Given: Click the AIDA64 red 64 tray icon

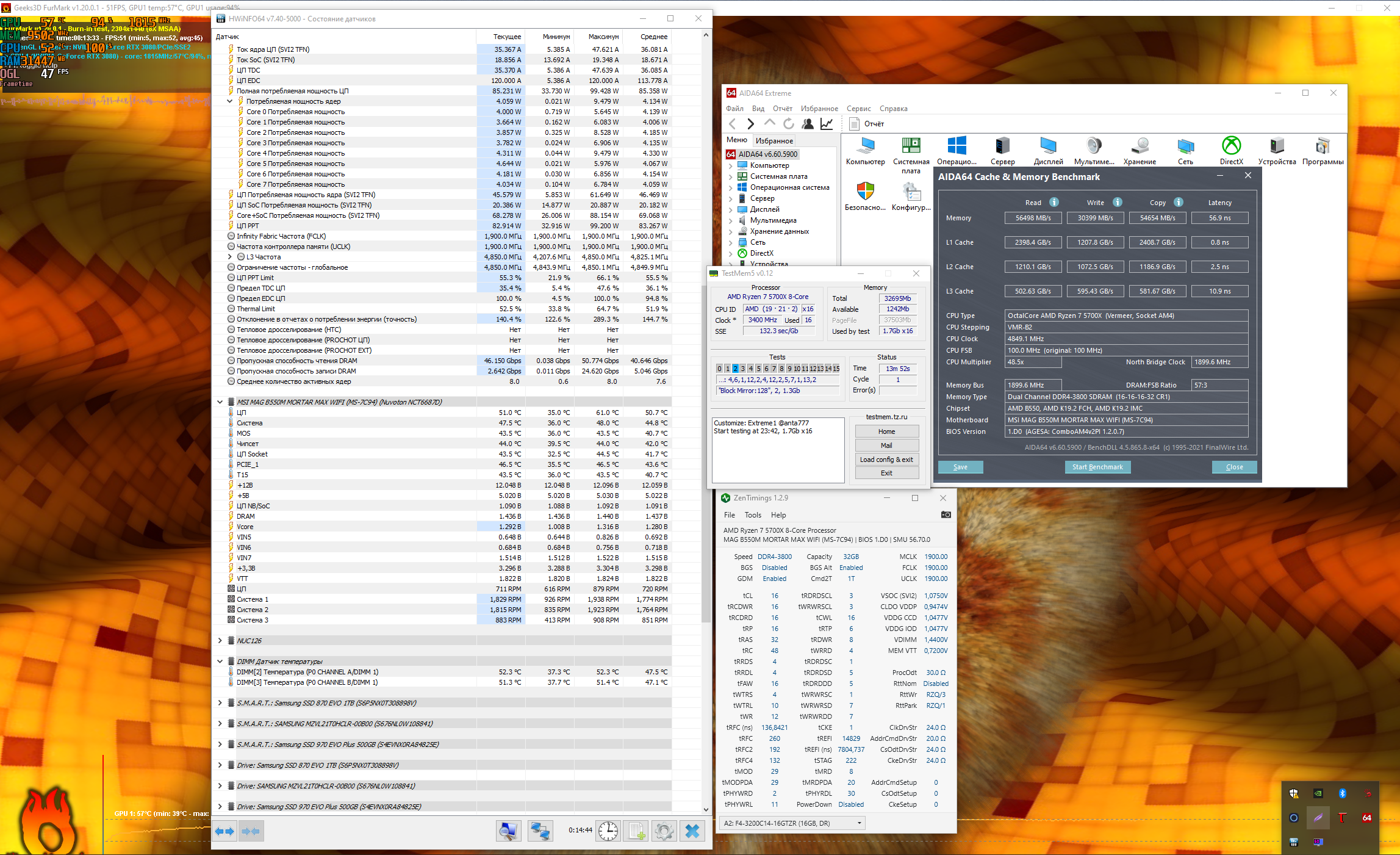Looking at the screenshot, I should [1366, 818].
